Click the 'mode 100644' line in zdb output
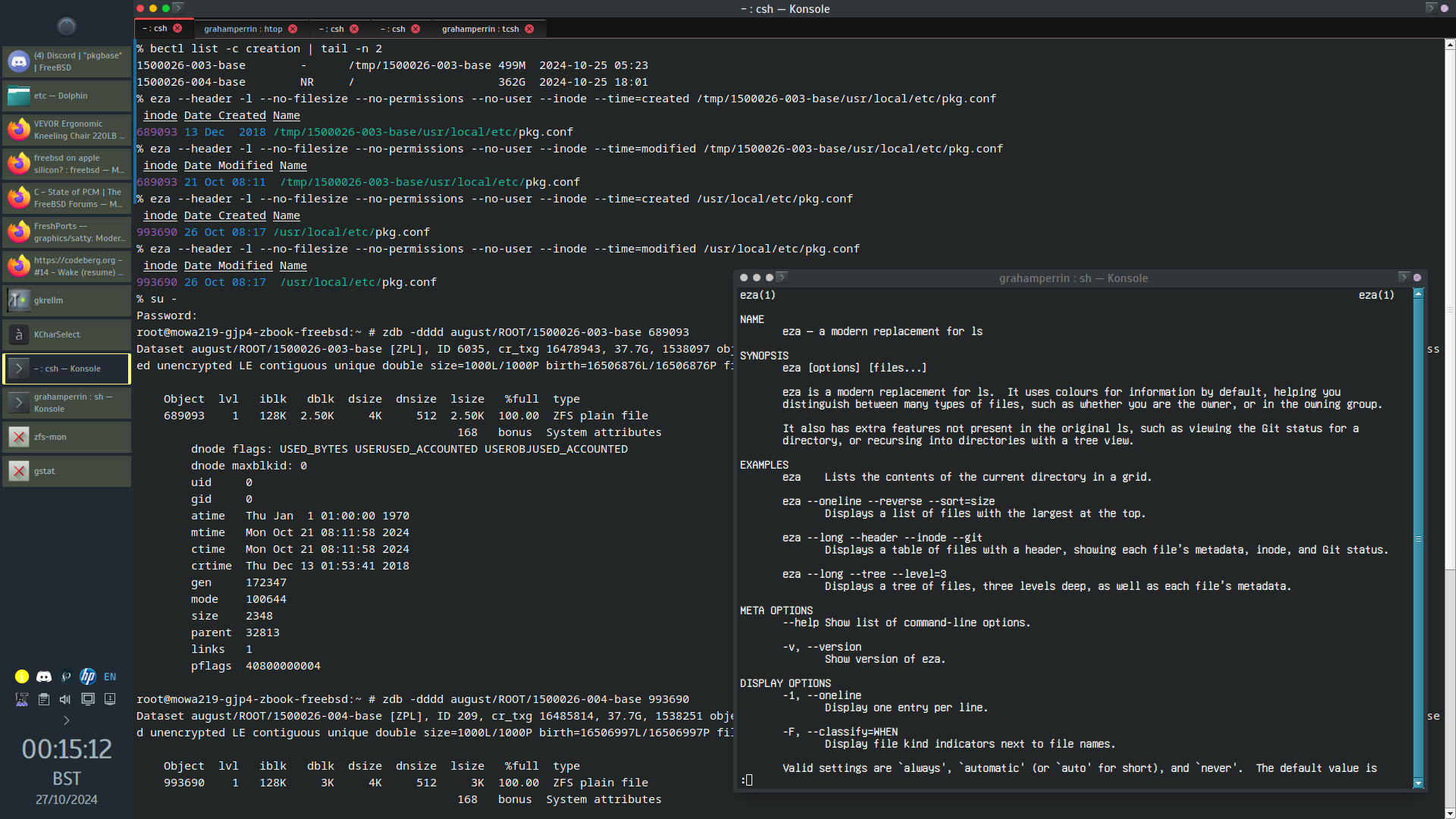This screenshot has width=1456, height=819. [239, 599]
